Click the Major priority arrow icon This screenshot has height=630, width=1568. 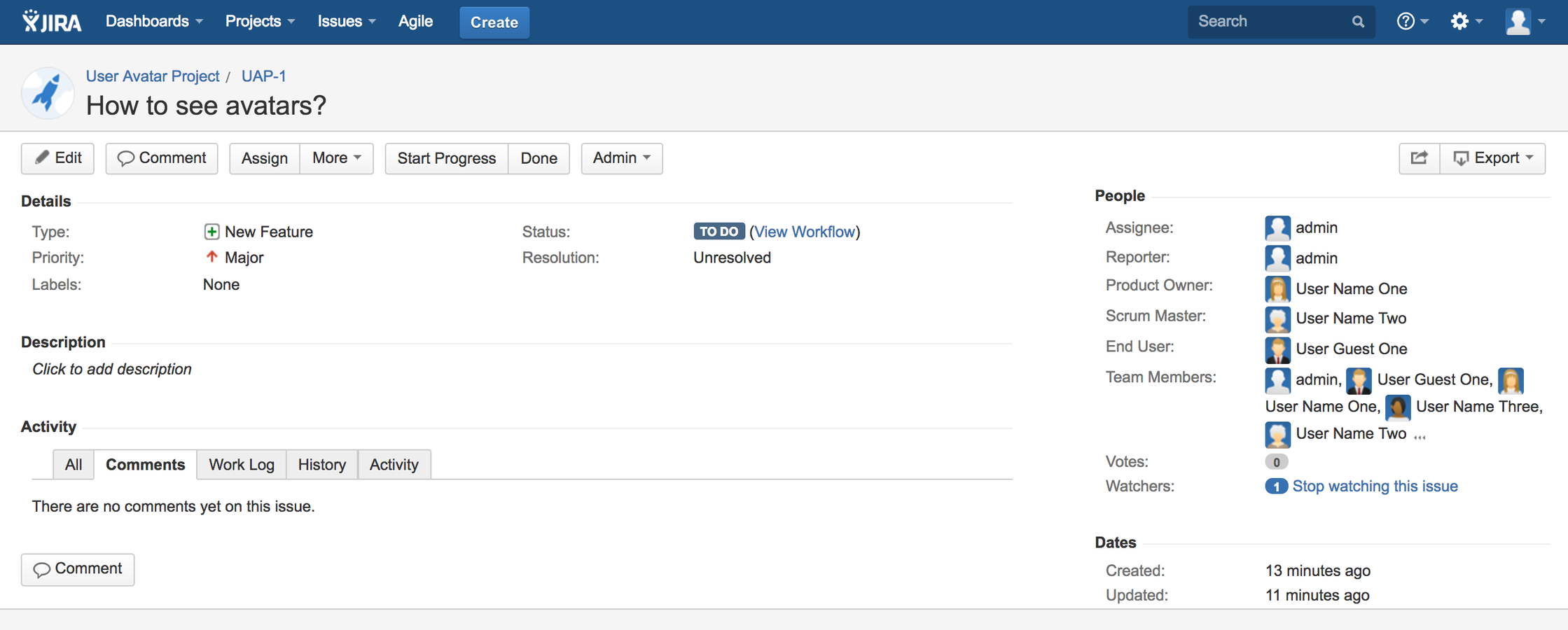tap(211, 257)
